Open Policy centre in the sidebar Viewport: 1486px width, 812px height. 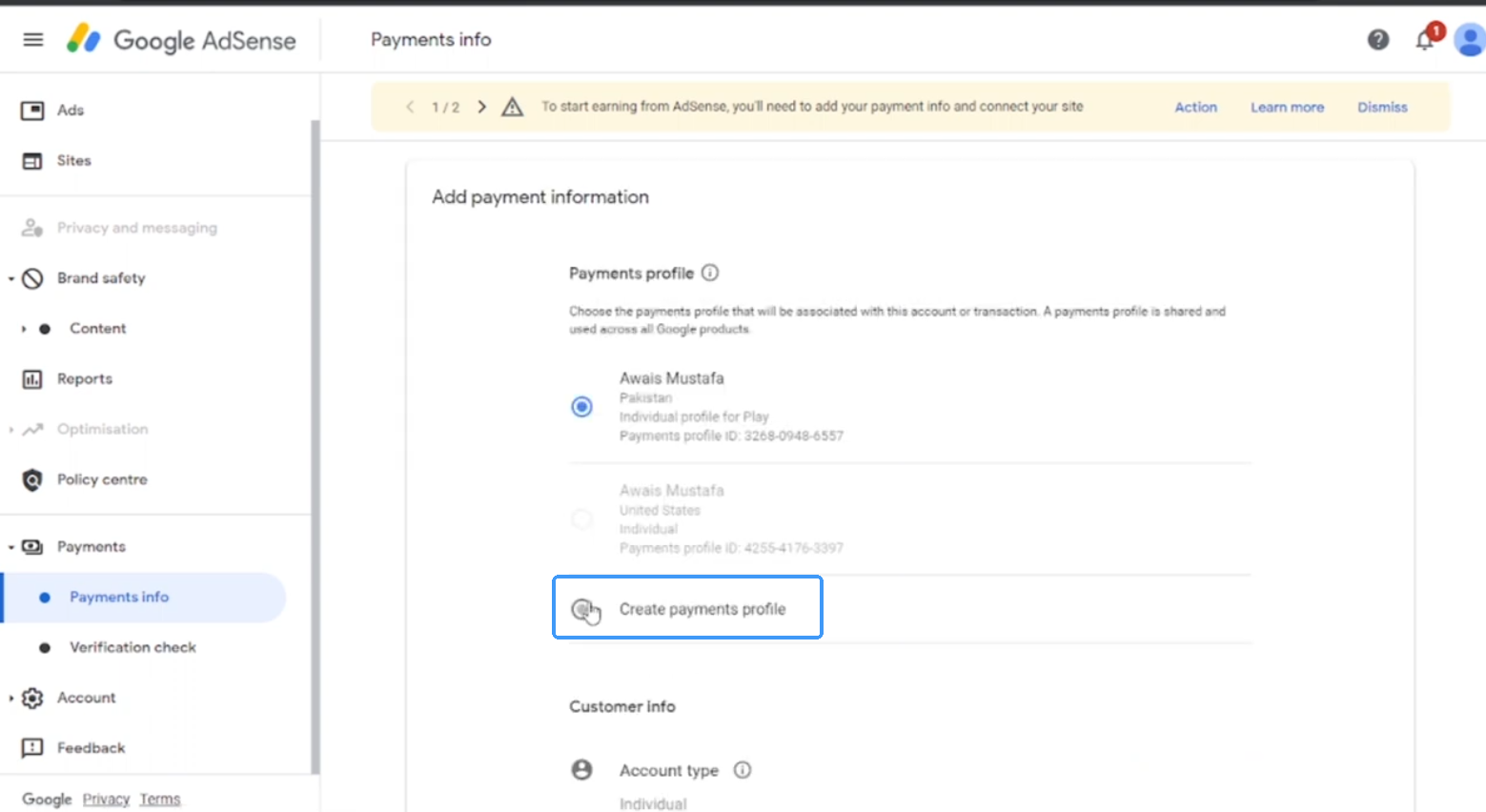tap(102, 479)
